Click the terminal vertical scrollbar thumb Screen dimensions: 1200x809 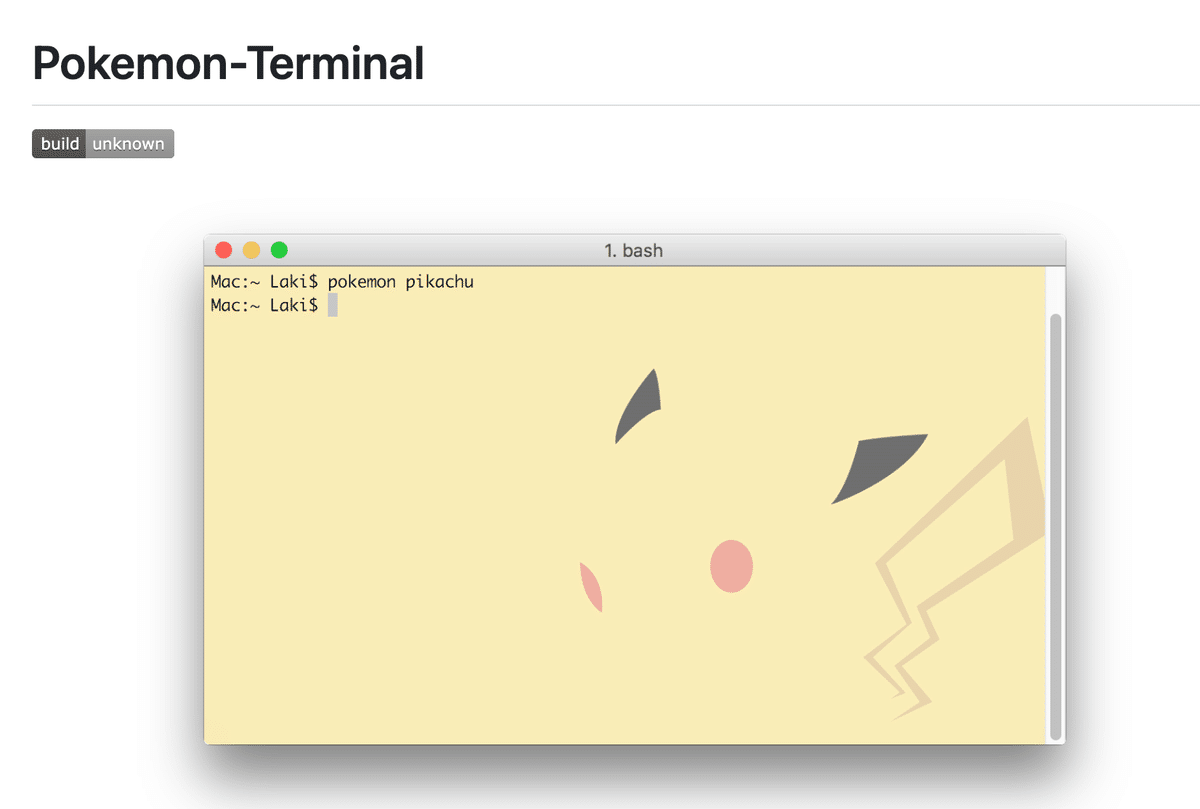coord(1056,526)
